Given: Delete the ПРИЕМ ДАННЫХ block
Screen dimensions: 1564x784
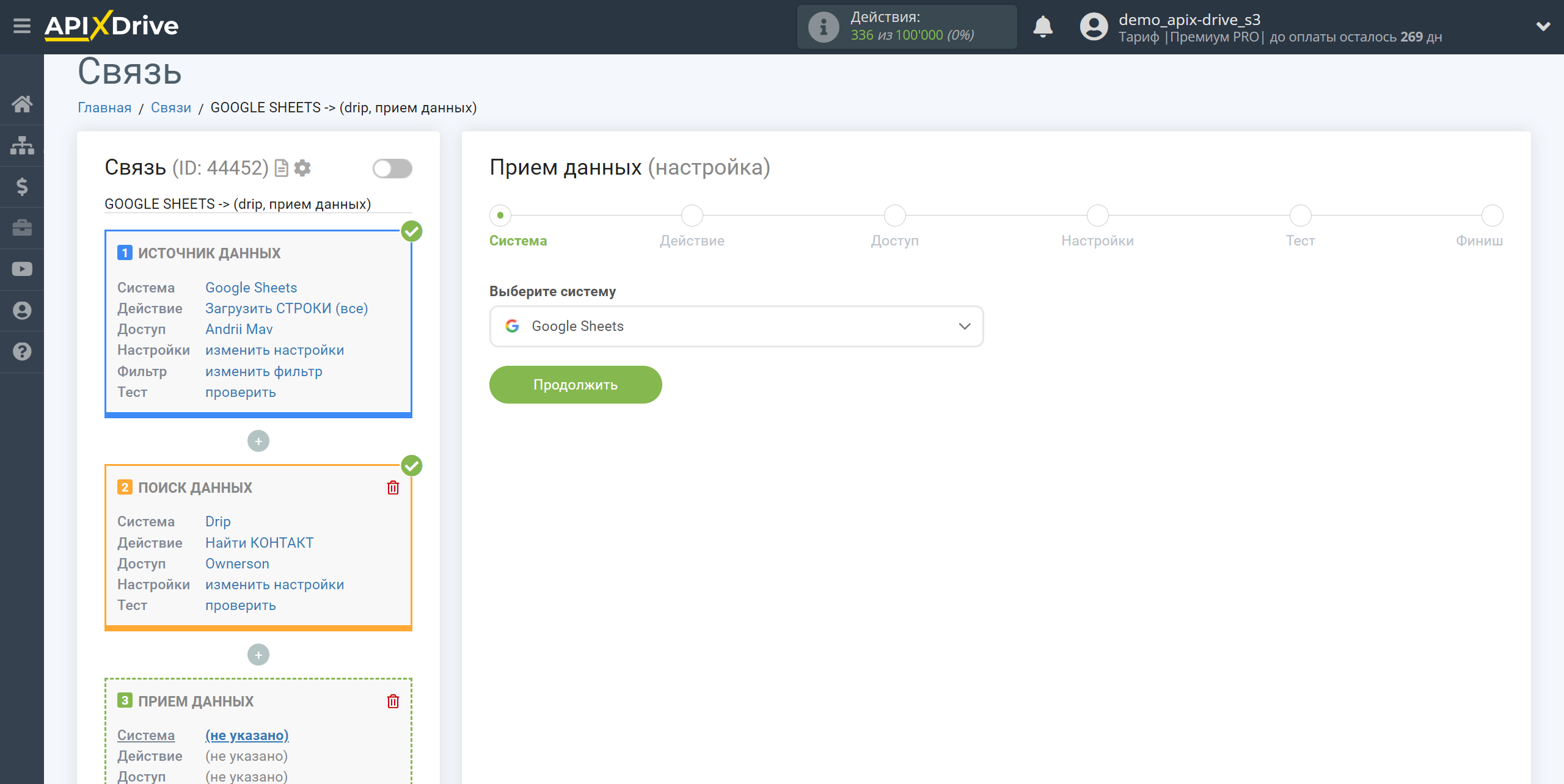Looking at the screenshot, I should [x=393, y=701].
